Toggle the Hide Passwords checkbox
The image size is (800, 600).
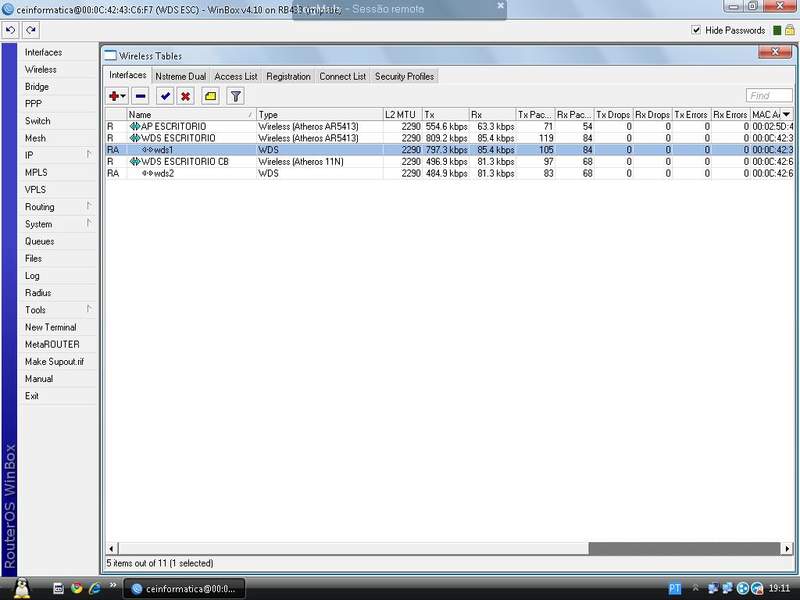[x=696, y=30]
